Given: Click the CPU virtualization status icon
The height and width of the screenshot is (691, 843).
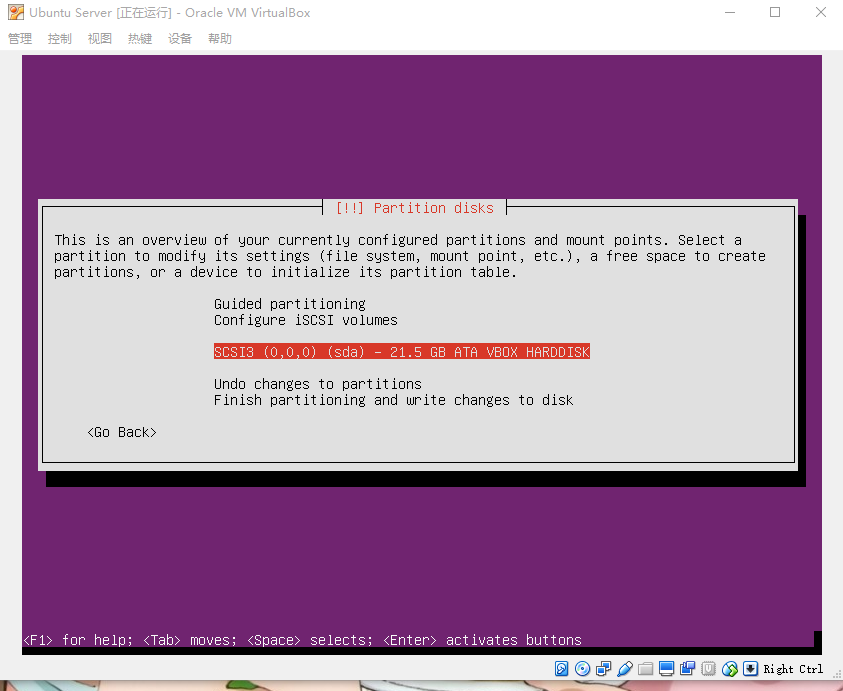Looking at the screenshot, I should pyautogui.click(x=709, y=668).
